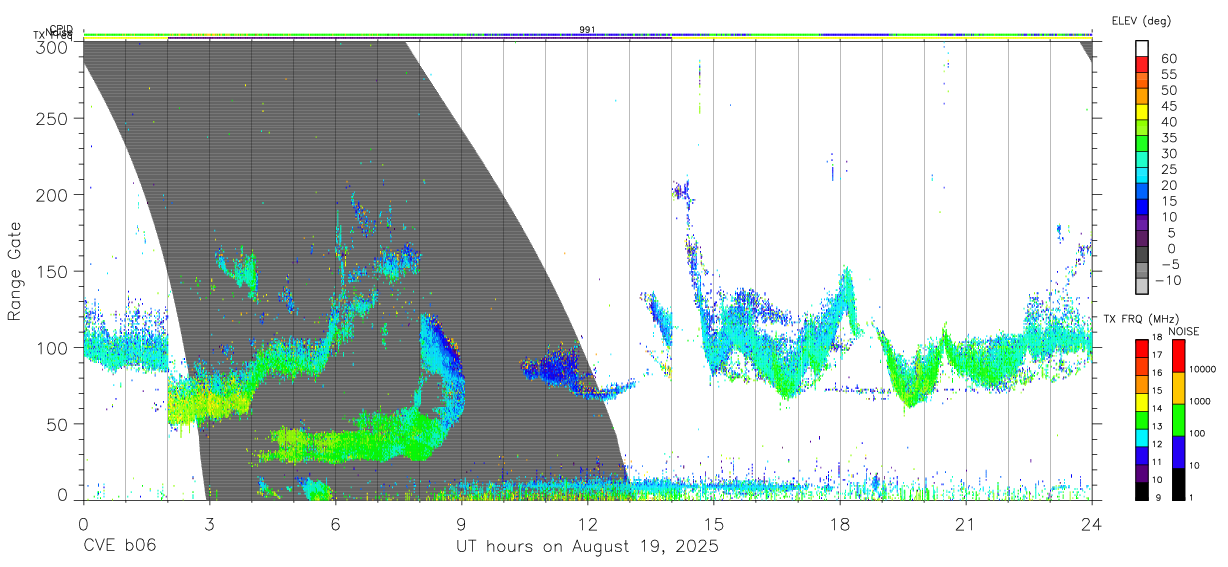This screenshot has height=567, width=1228.
Task: Click the yellow swatch in ELEV color bar
Action: 1142,112
